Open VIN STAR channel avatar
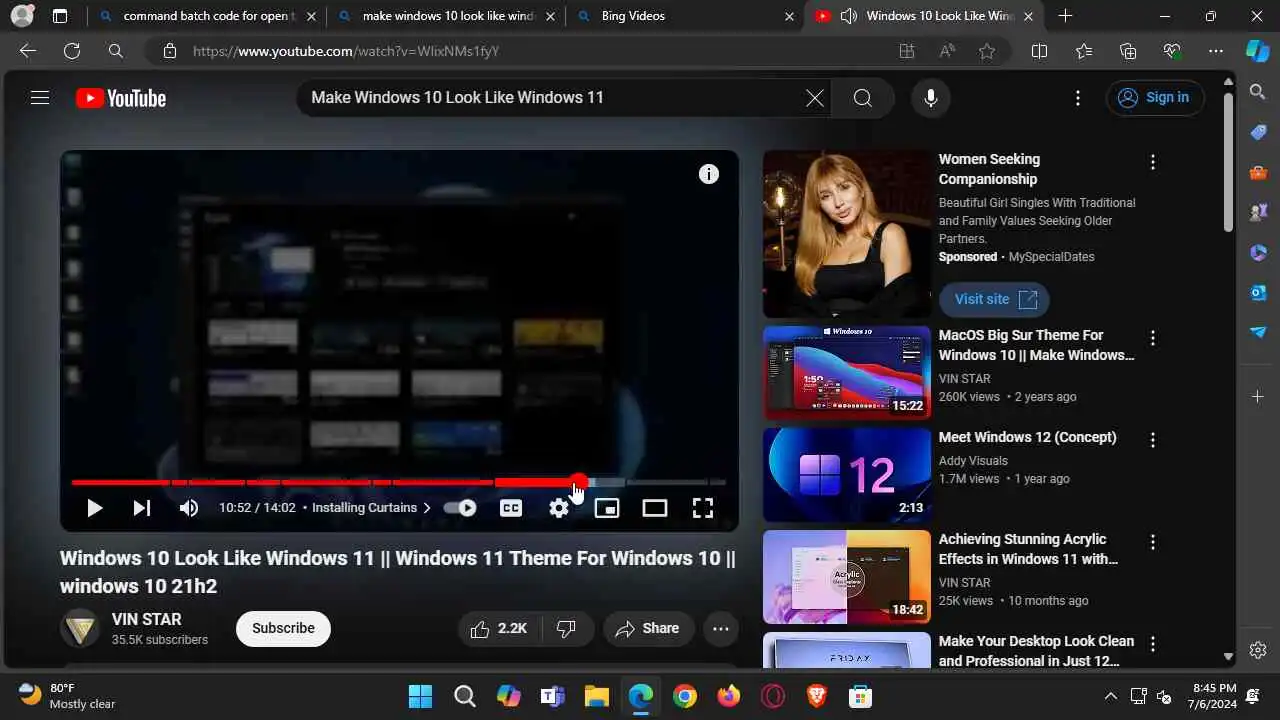 coord(80,628)
